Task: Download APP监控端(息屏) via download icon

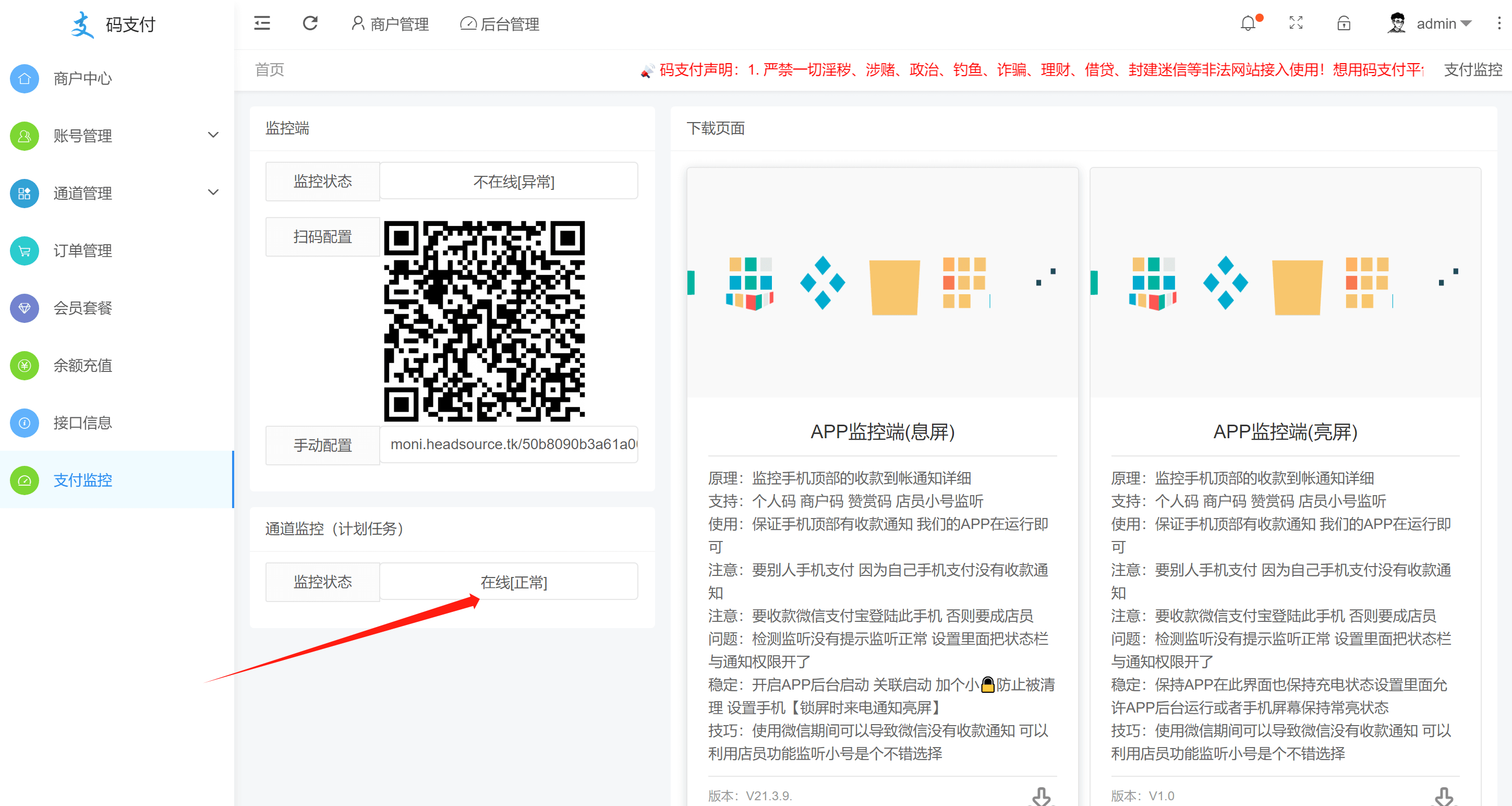Action: pyautogui.click(x=1041, y=796)
